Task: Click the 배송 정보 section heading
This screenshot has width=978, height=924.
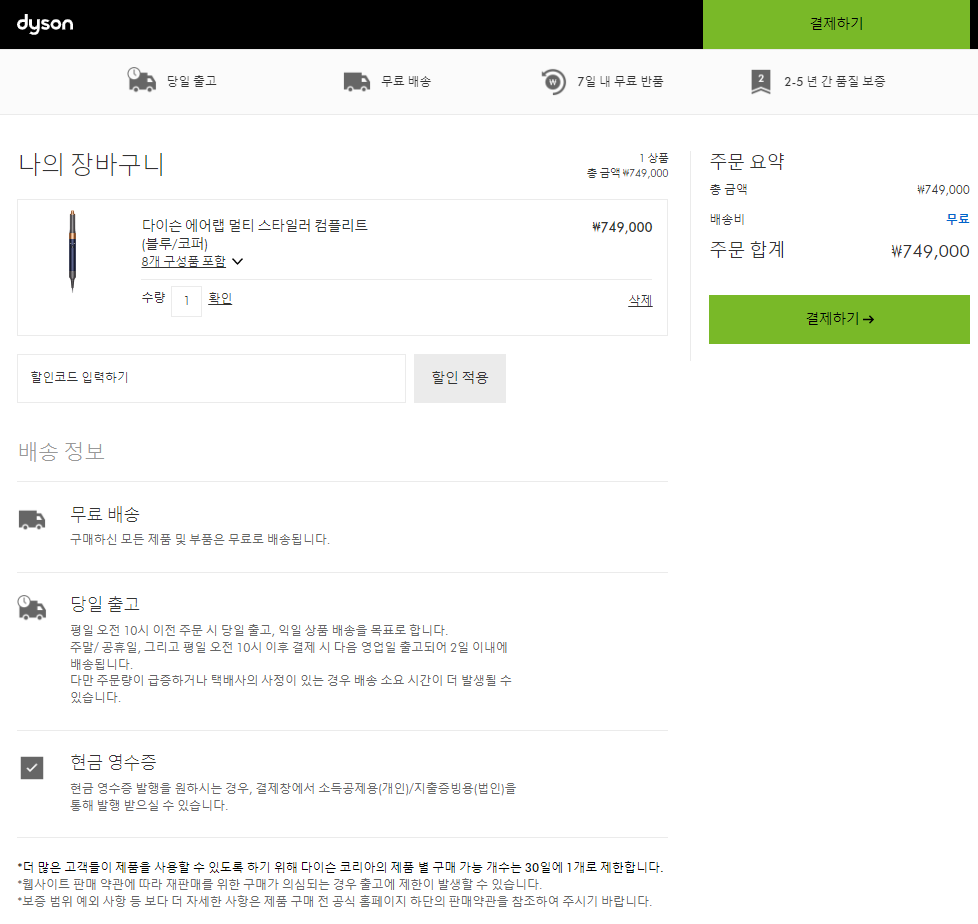Action: tap(61, 451)
